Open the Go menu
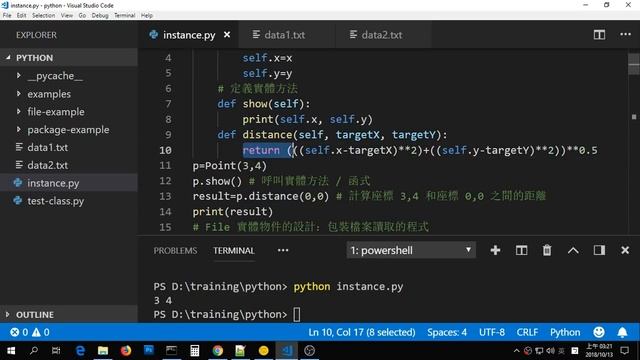 [x=82, y=16]
